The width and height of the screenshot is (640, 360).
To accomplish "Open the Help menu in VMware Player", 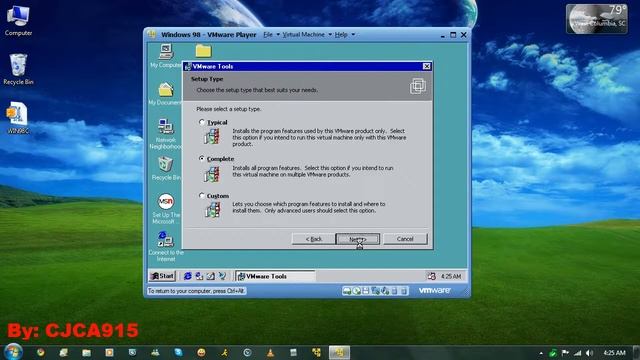I will [x=341, y=35].
